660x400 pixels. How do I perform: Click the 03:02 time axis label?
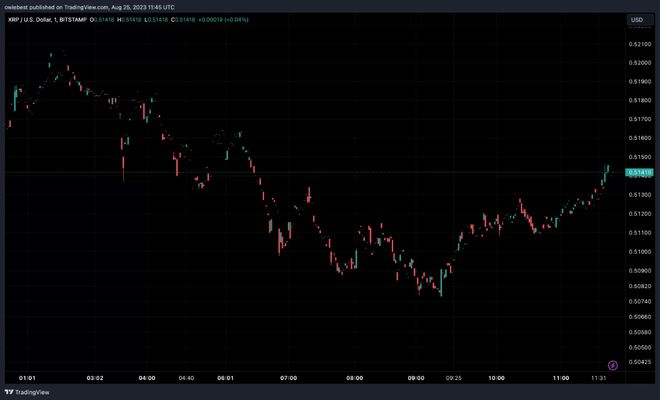tap(96, 378)
